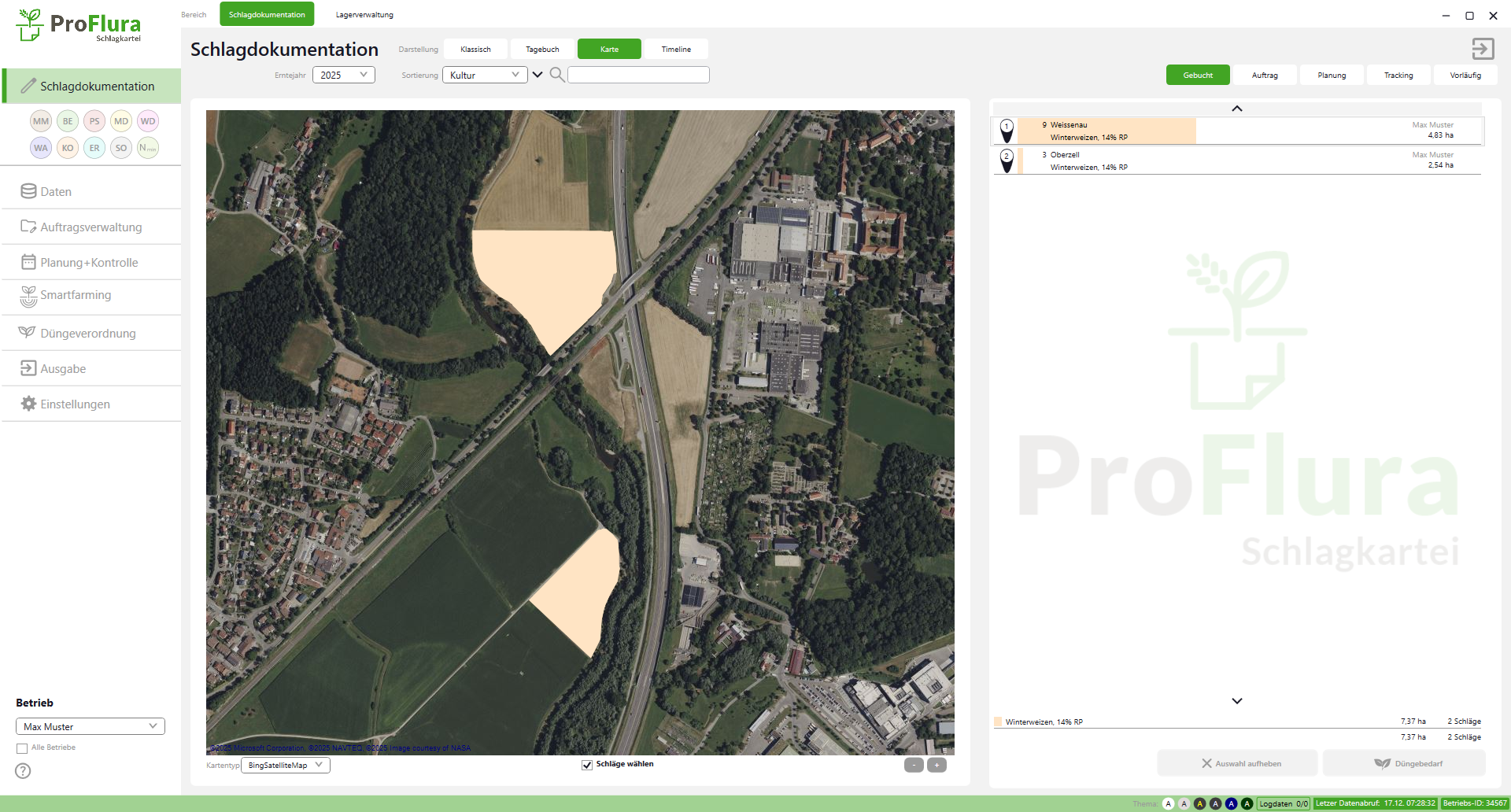Open the Erntejahr 2025 dropdown
Image resolution: width=1511 pixels, height=812 pixels.
[344, 75]
